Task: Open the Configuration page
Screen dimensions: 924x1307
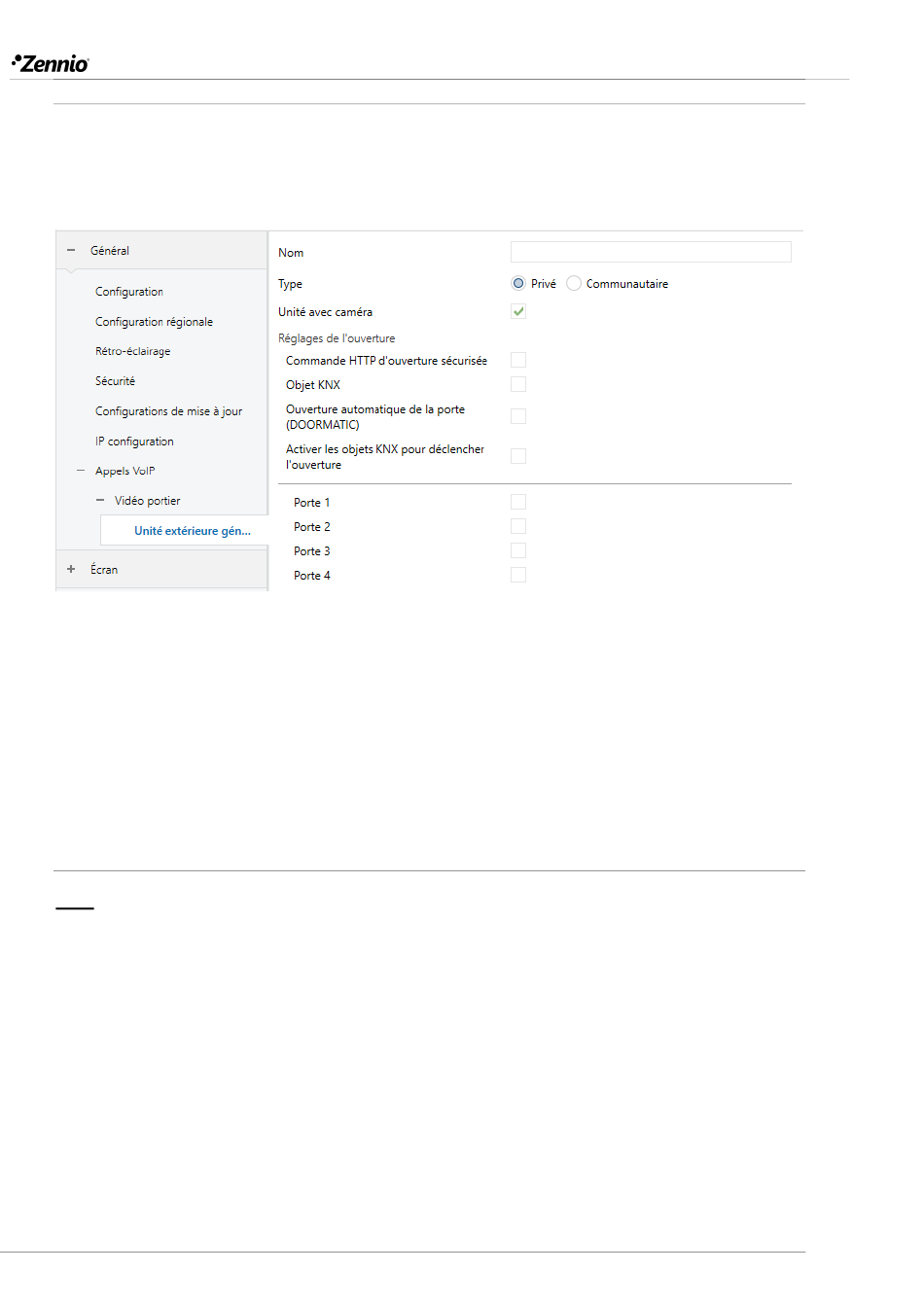Action: coord(129,292)
